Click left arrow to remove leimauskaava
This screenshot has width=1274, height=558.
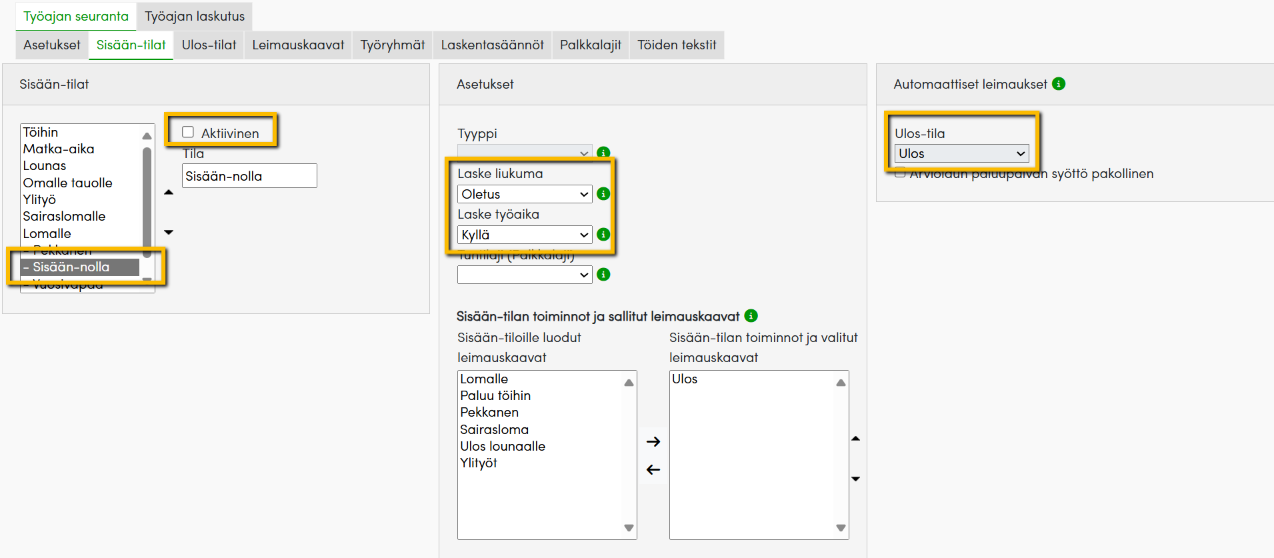653,470
